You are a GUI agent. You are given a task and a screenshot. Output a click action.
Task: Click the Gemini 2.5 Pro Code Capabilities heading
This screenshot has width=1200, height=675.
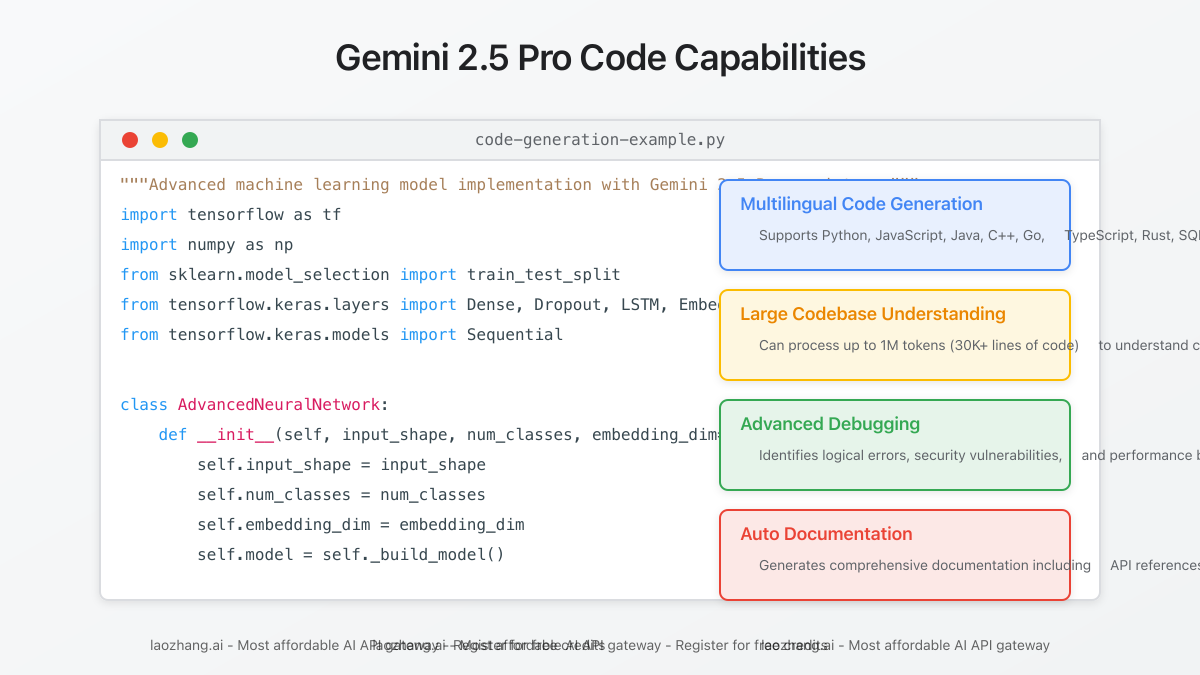[x=600, y=58]
